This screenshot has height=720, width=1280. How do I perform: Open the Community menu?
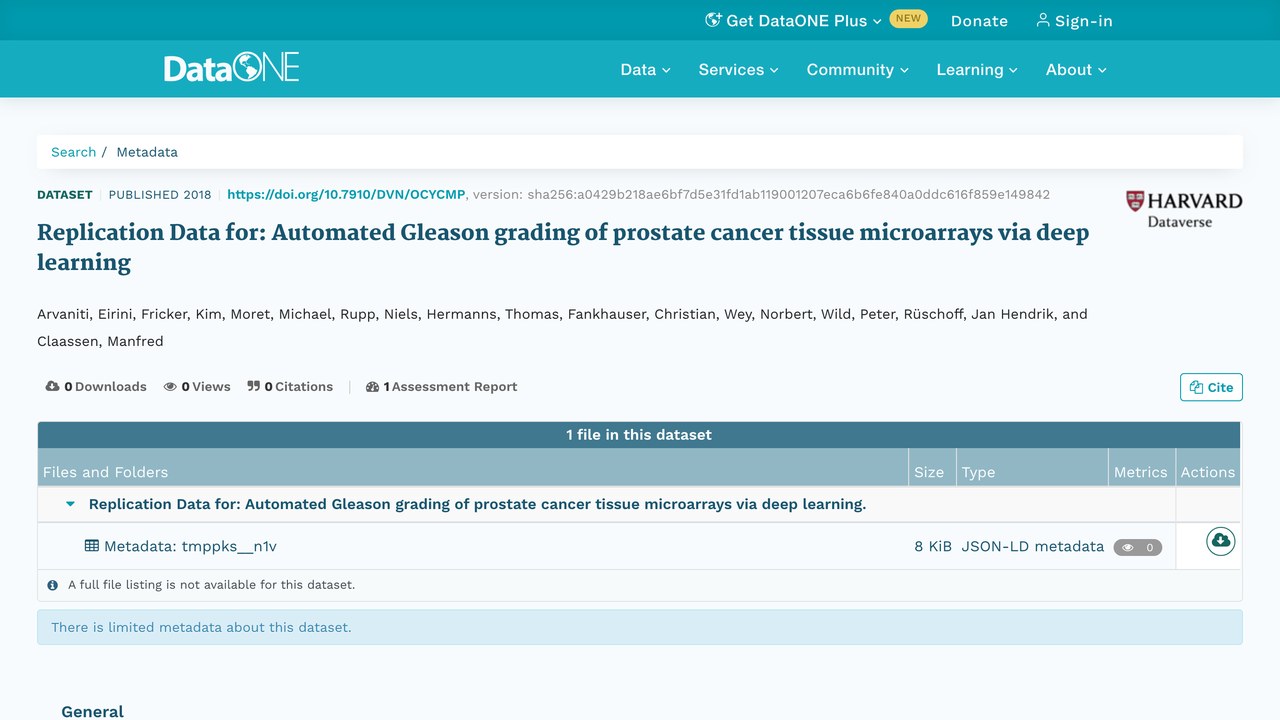tap(857, 69)
